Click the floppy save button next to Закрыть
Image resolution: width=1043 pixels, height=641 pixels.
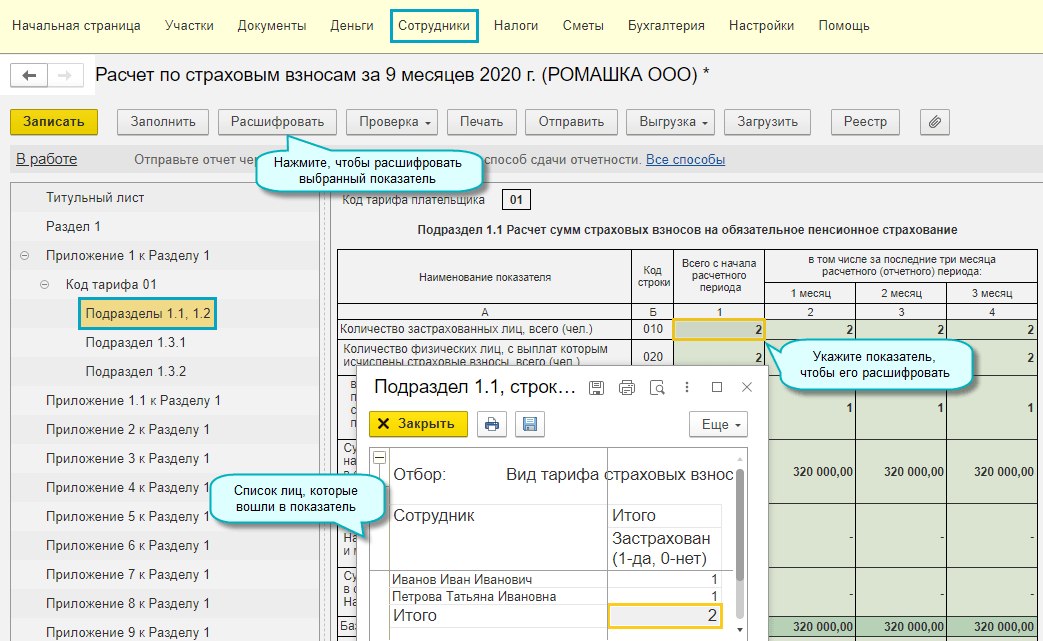pos(530,424)
